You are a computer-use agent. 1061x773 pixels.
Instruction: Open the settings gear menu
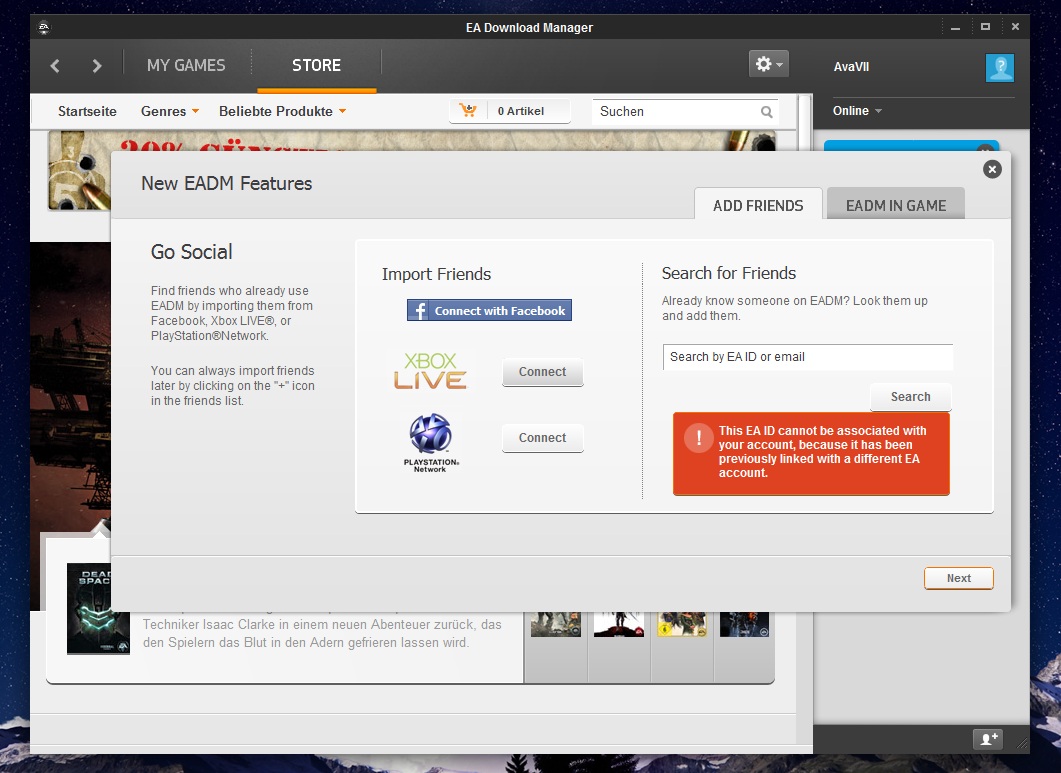click(768, 64)
